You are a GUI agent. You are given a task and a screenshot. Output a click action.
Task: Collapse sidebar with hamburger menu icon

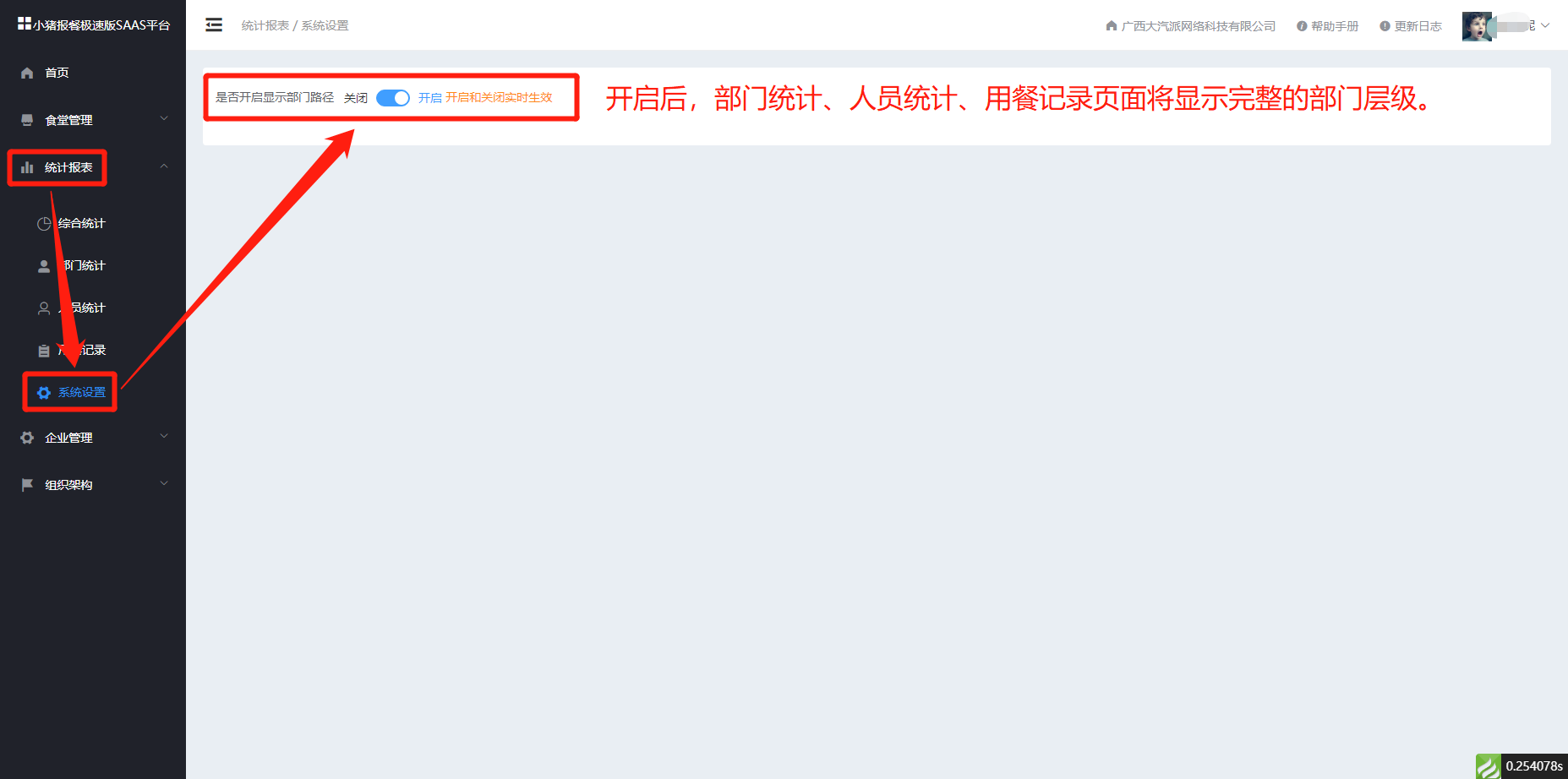coord(214,25)
